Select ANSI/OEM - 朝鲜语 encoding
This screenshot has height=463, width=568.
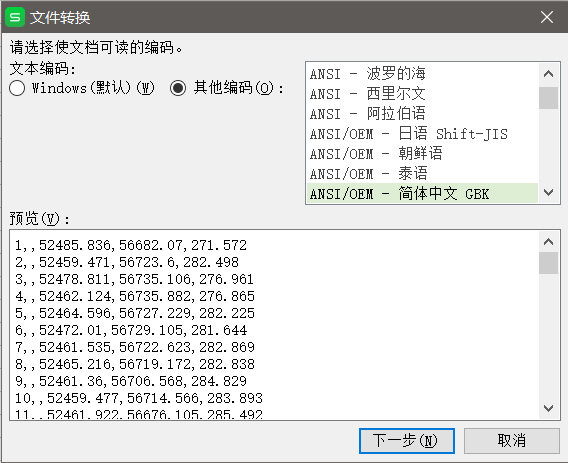(422, 154)
